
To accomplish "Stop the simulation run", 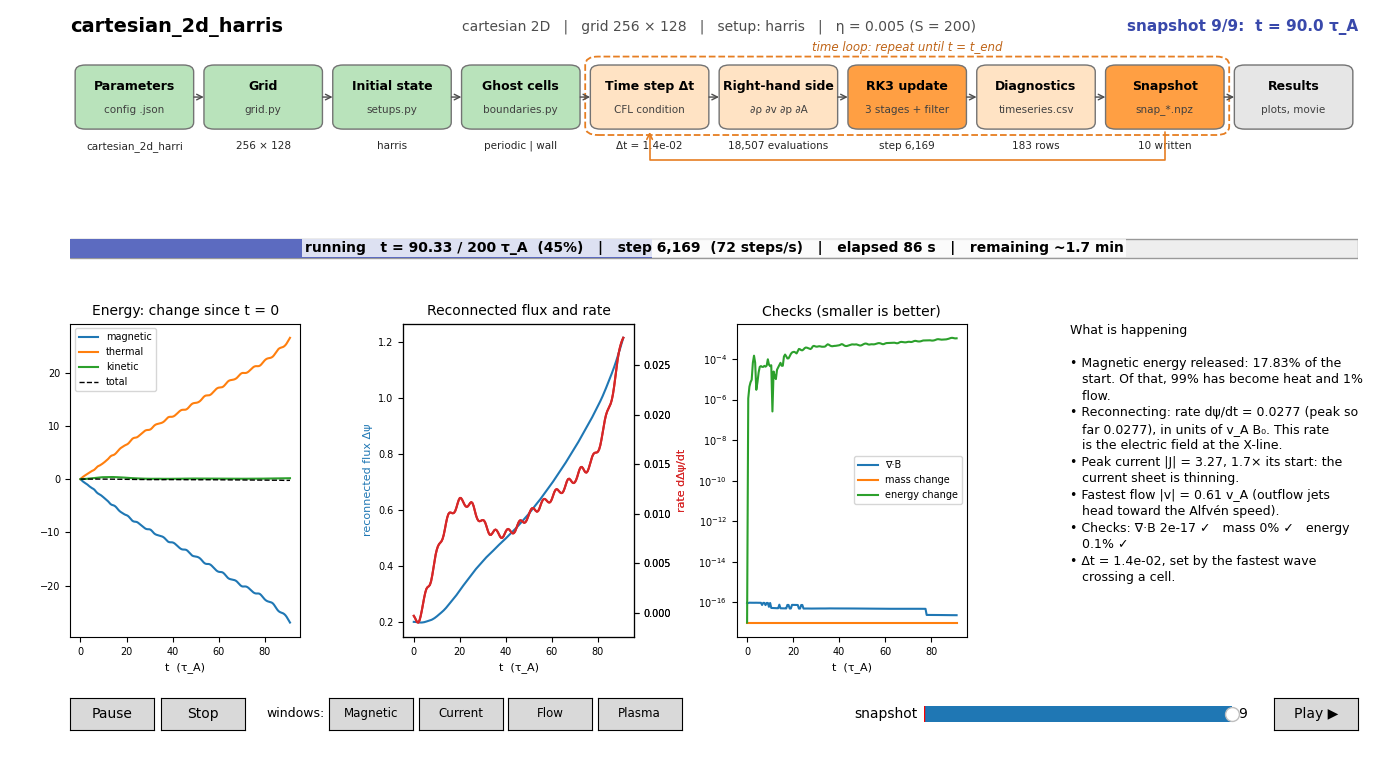I will click(x=203, y=714).
